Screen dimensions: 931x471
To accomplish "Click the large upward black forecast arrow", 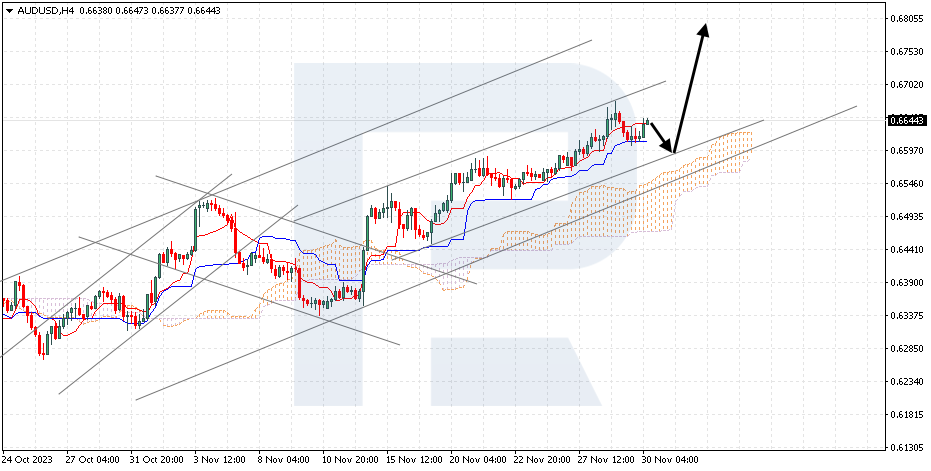I will coord(691,88).
